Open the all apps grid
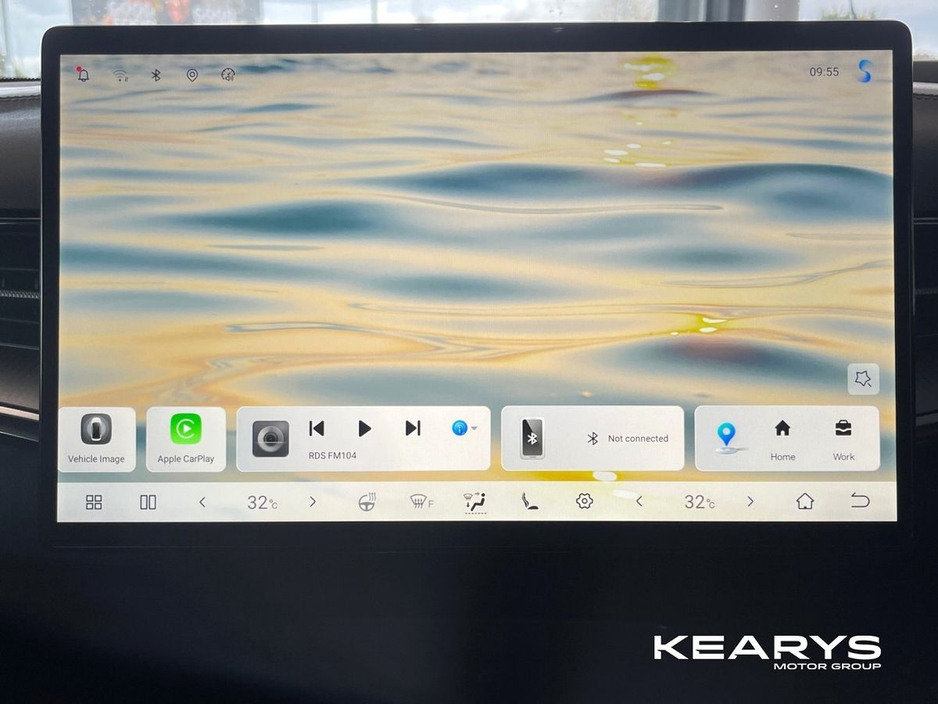Screen dimensions: 938x704 (x=94, y=502)
